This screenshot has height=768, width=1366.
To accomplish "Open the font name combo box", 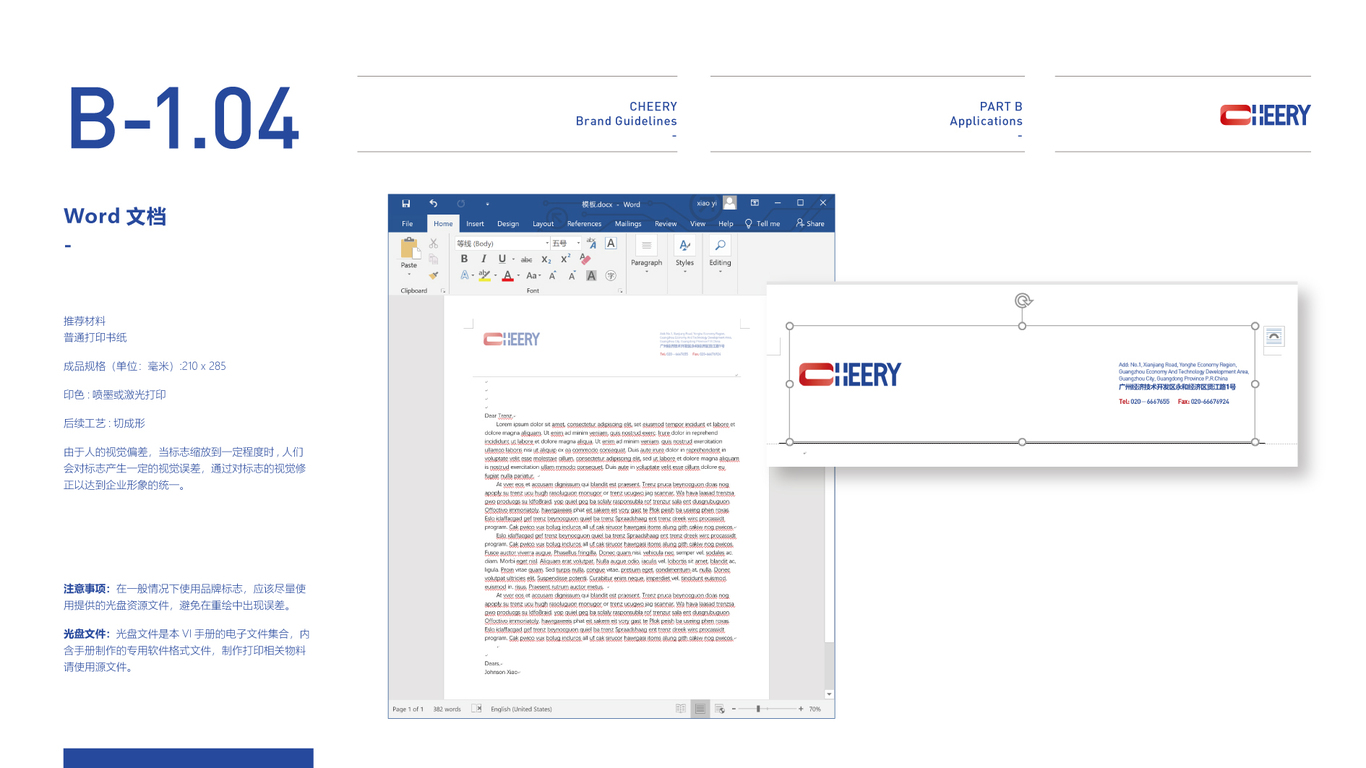I will [x=502, y=243].
